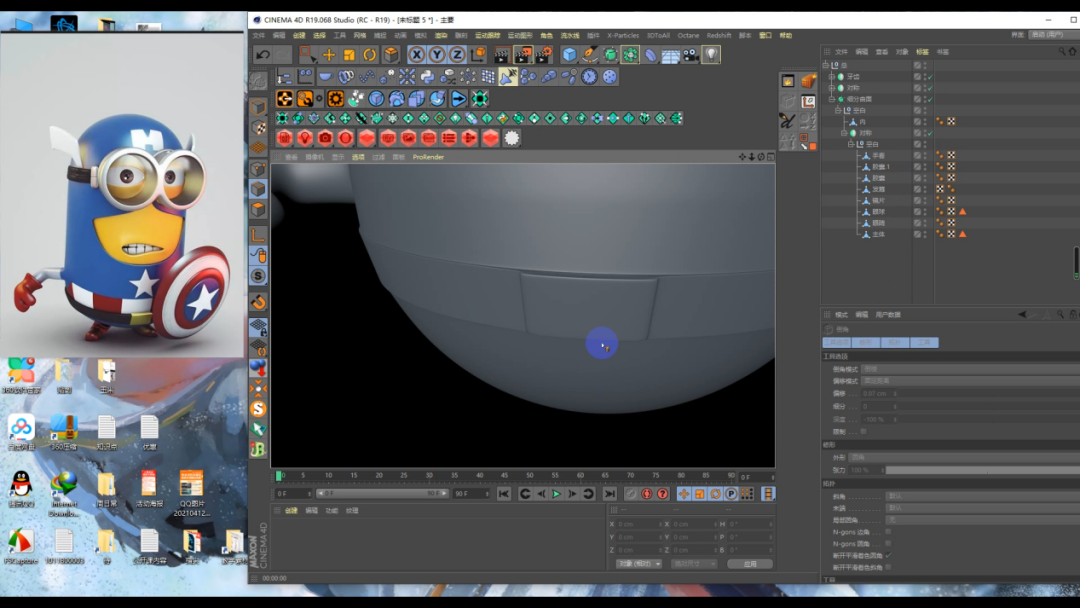
Task: Expand first 对称 object under root
Action: [x=832, y=88]
